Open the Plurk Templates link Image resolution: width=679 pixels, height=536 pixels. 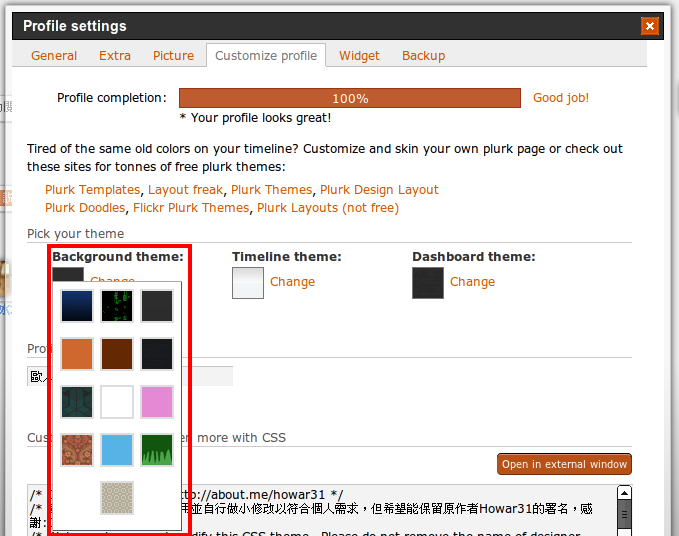(x=92, y=190)
